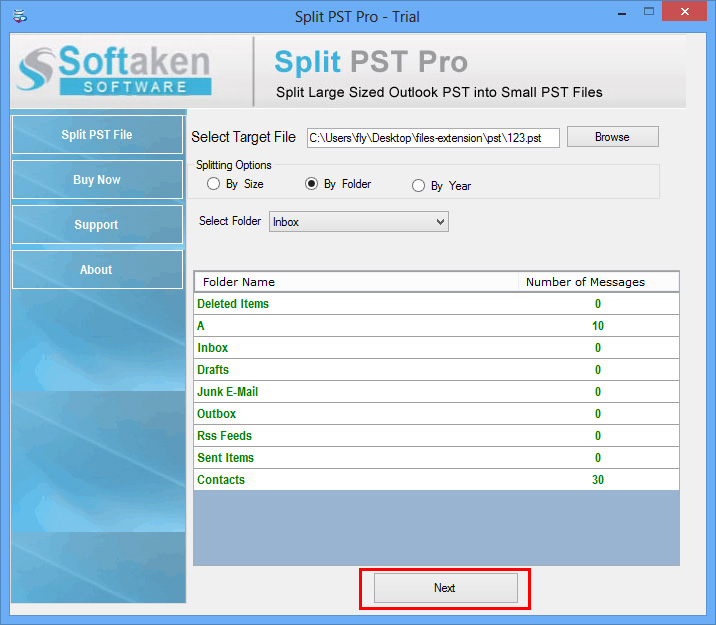Click the Next button
Screen dimensions: 716x625
446,588
